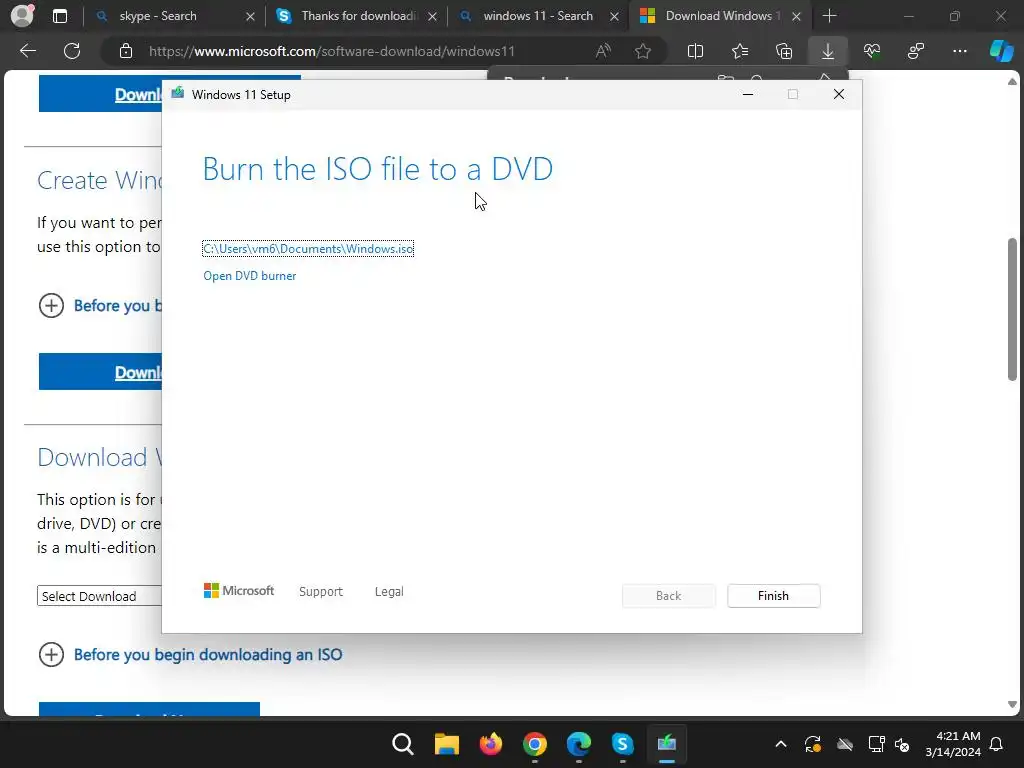Switch to windows 11 - Search tab
Image resolution: width=1024 pixels, height=768 pixels.
coord(537,16)
